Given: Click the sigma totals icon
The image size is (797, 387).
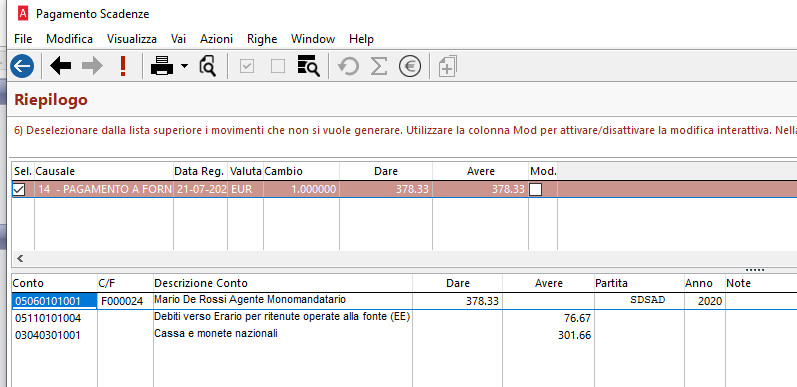Looking at the screenshot, I should [378, 66].
